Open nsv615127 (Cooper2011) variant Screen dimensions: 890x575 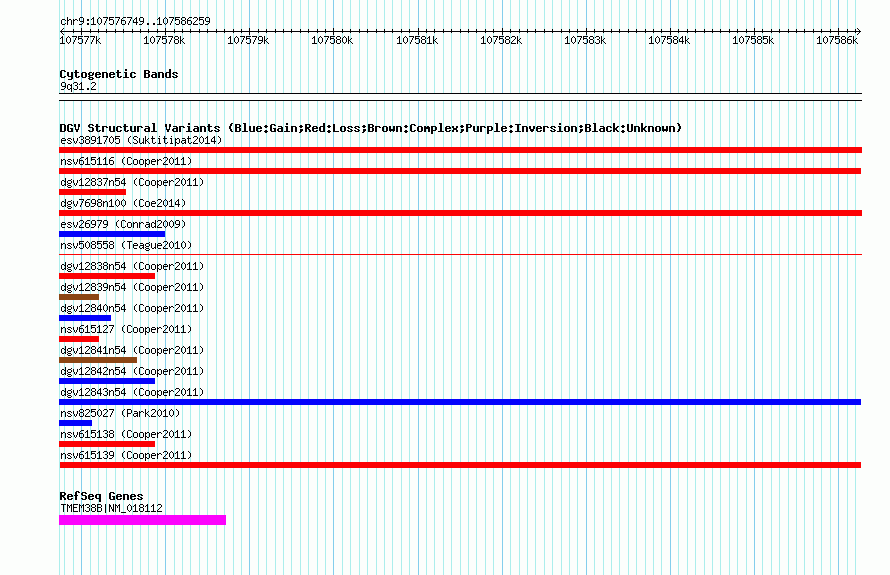point(126,329)
